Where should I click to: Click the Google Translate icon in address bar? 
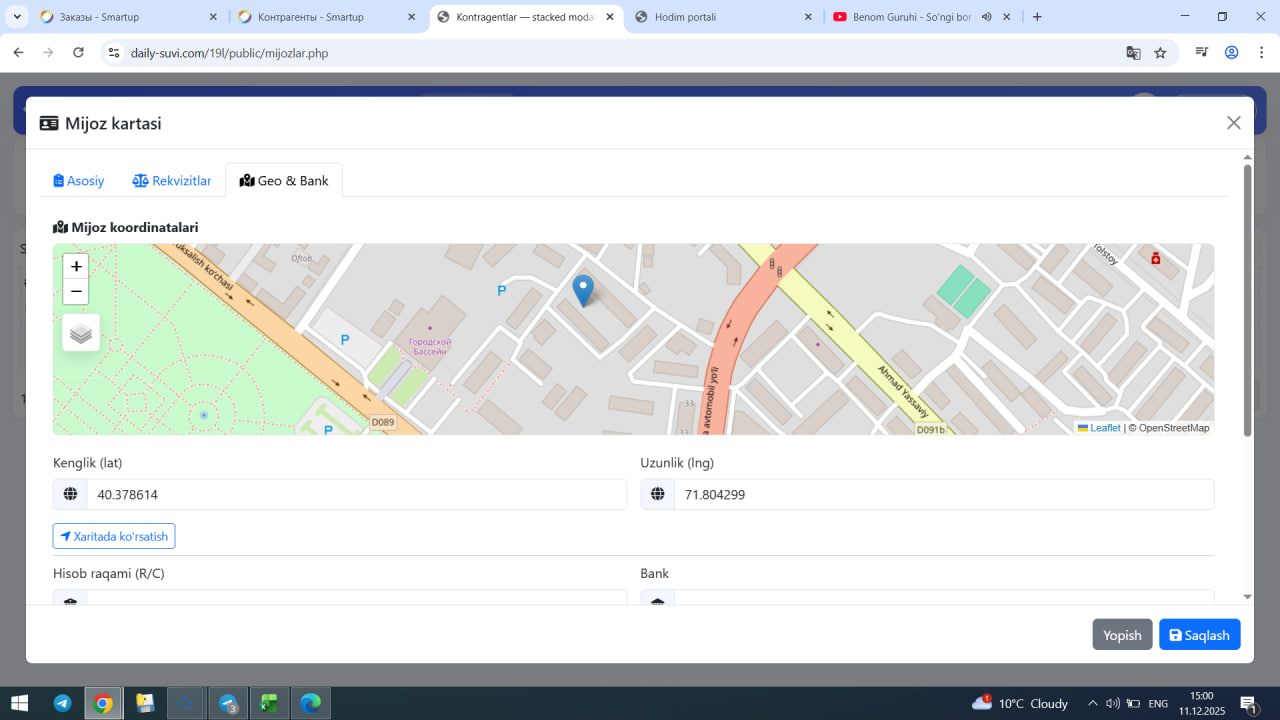[x=1133, y=53]
